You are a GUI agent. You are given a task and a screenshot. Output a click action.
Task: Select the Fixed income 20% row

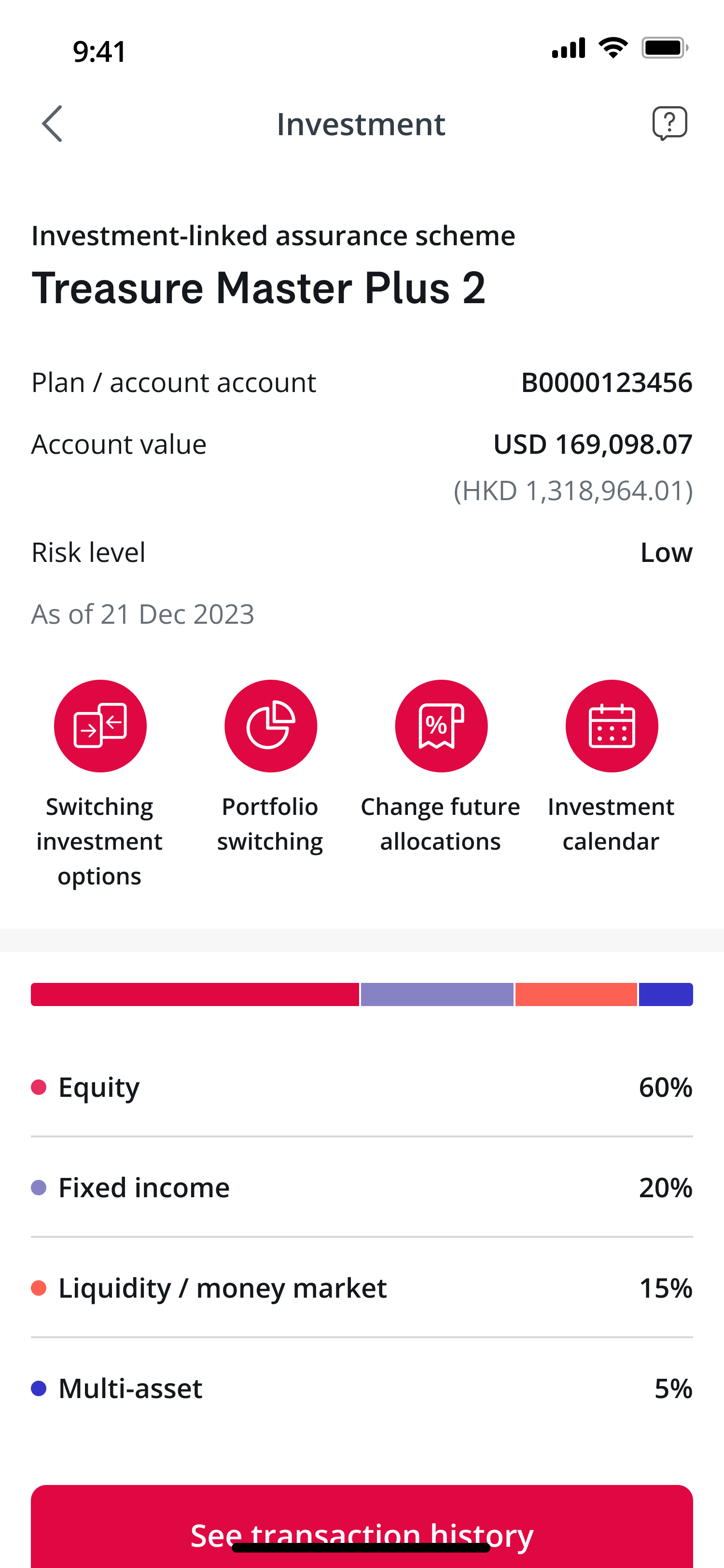362,1188
